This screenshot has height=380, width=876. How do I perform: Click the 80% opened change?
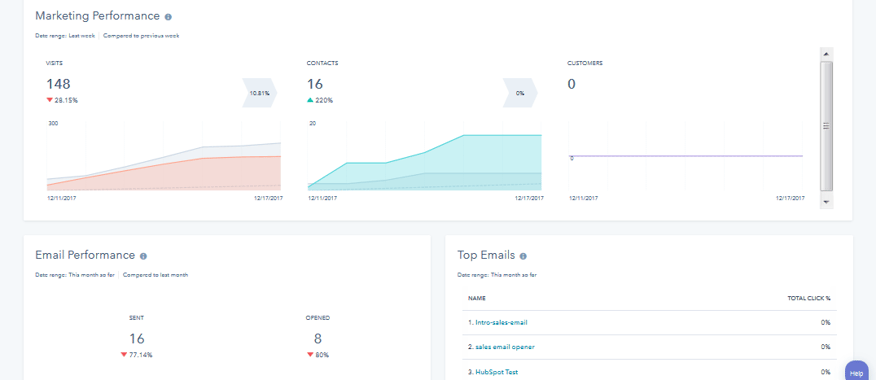pyautogui.click(x=322, y=355)
